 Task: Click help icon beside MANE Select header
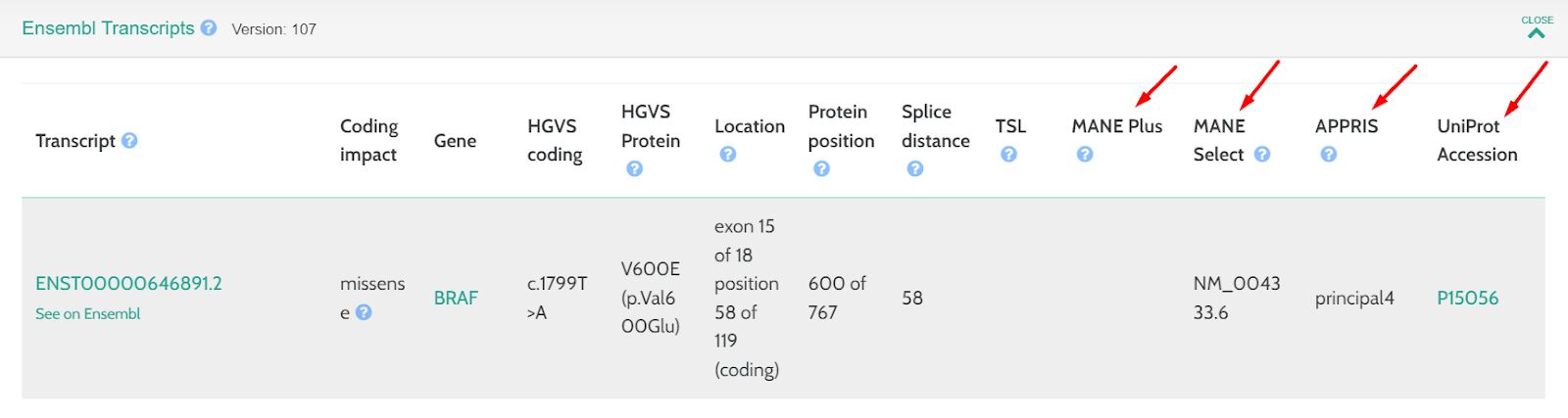click(1262, 155)
